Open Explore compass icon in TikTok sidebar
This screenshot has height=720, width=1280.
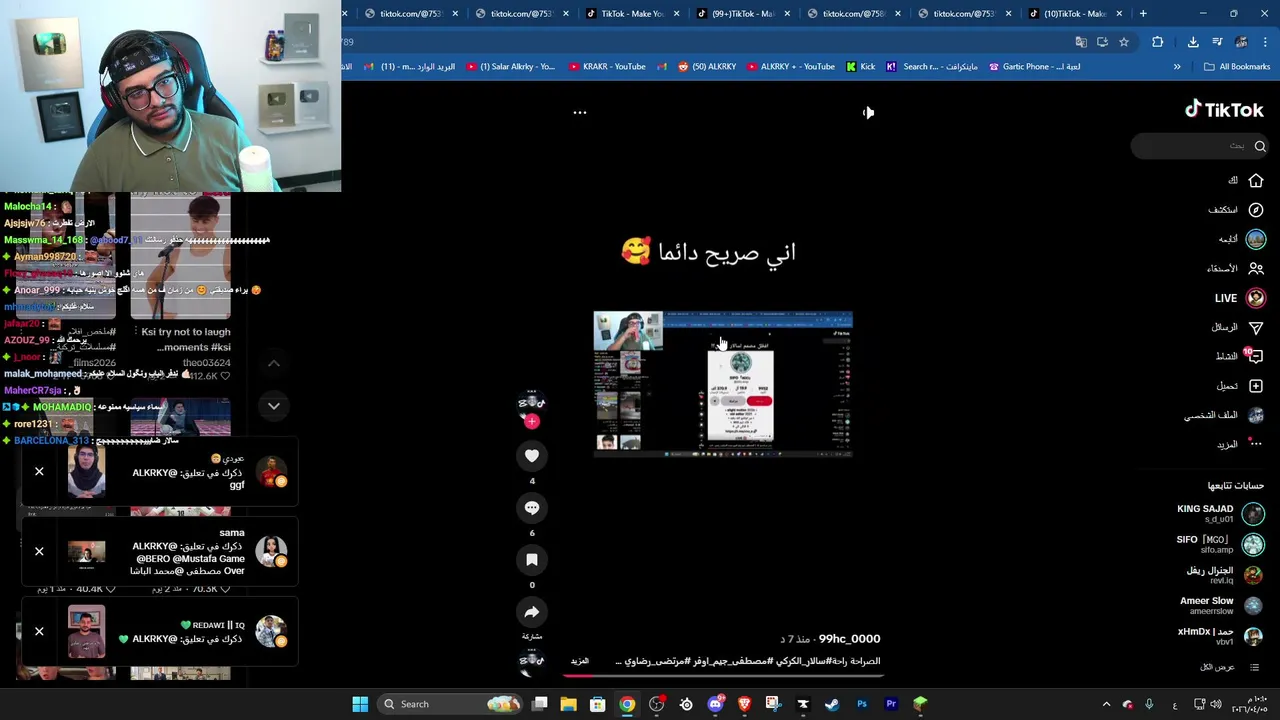pyautogui.click(x=1256, y=210)
